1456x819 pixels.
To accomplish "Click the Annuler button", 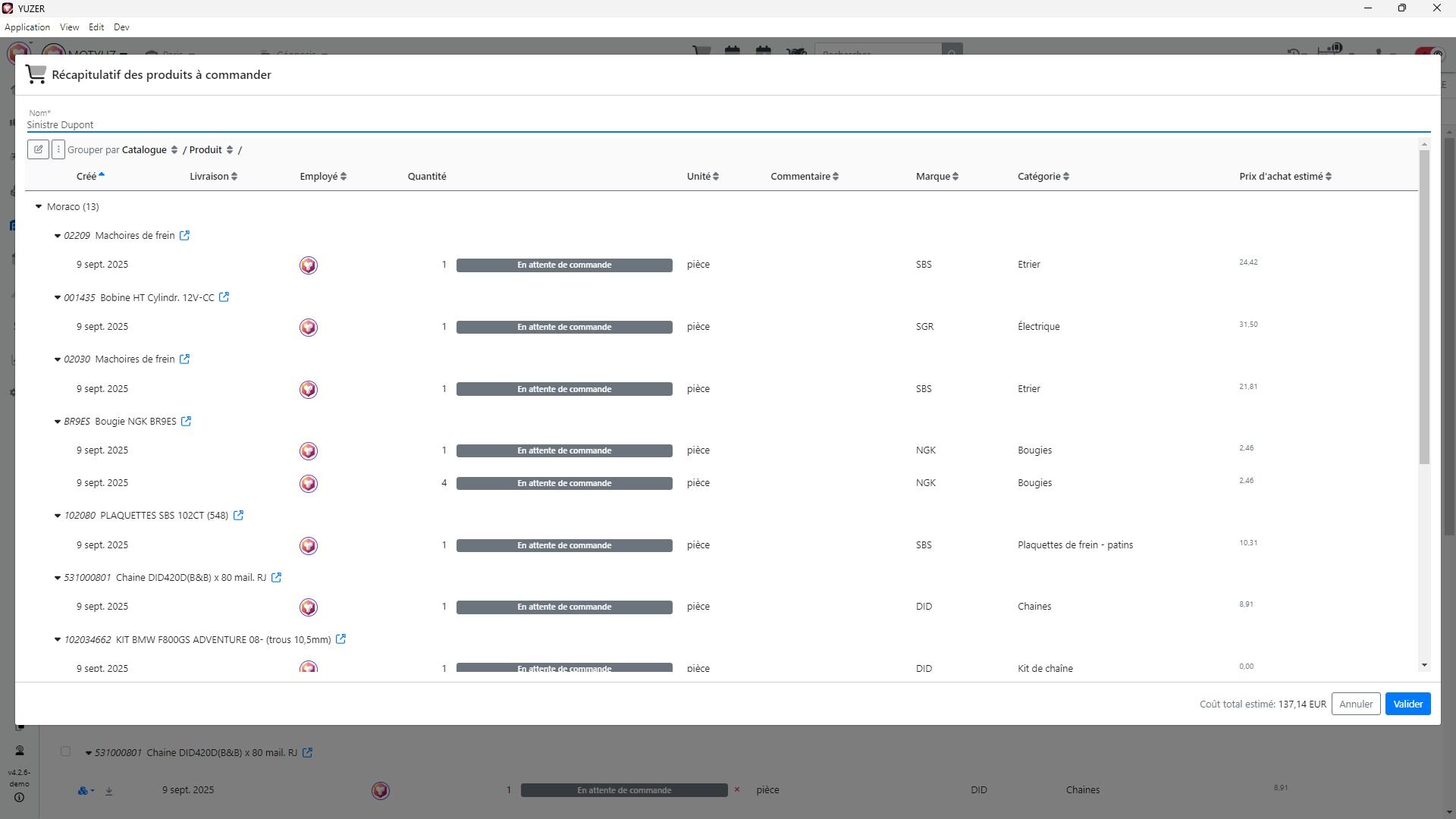I will tap(1355, 704).
